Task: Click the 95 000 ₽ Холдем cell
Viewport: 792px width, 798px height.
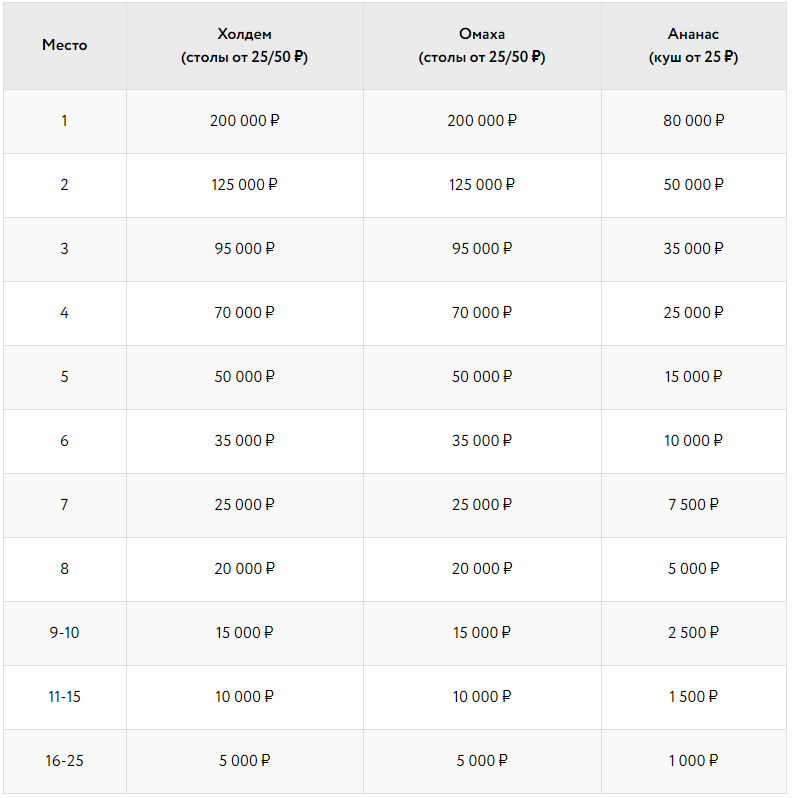Action: 244,249
